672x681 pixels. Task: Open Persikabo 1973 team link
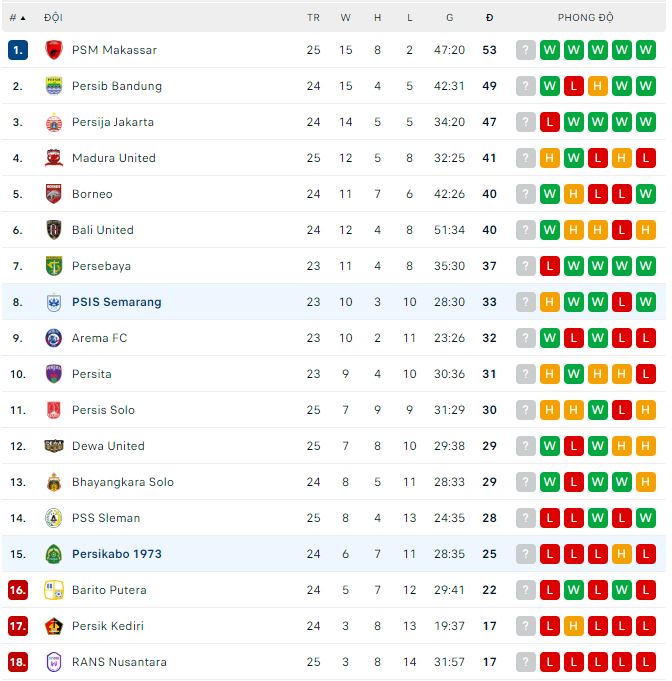116,554
